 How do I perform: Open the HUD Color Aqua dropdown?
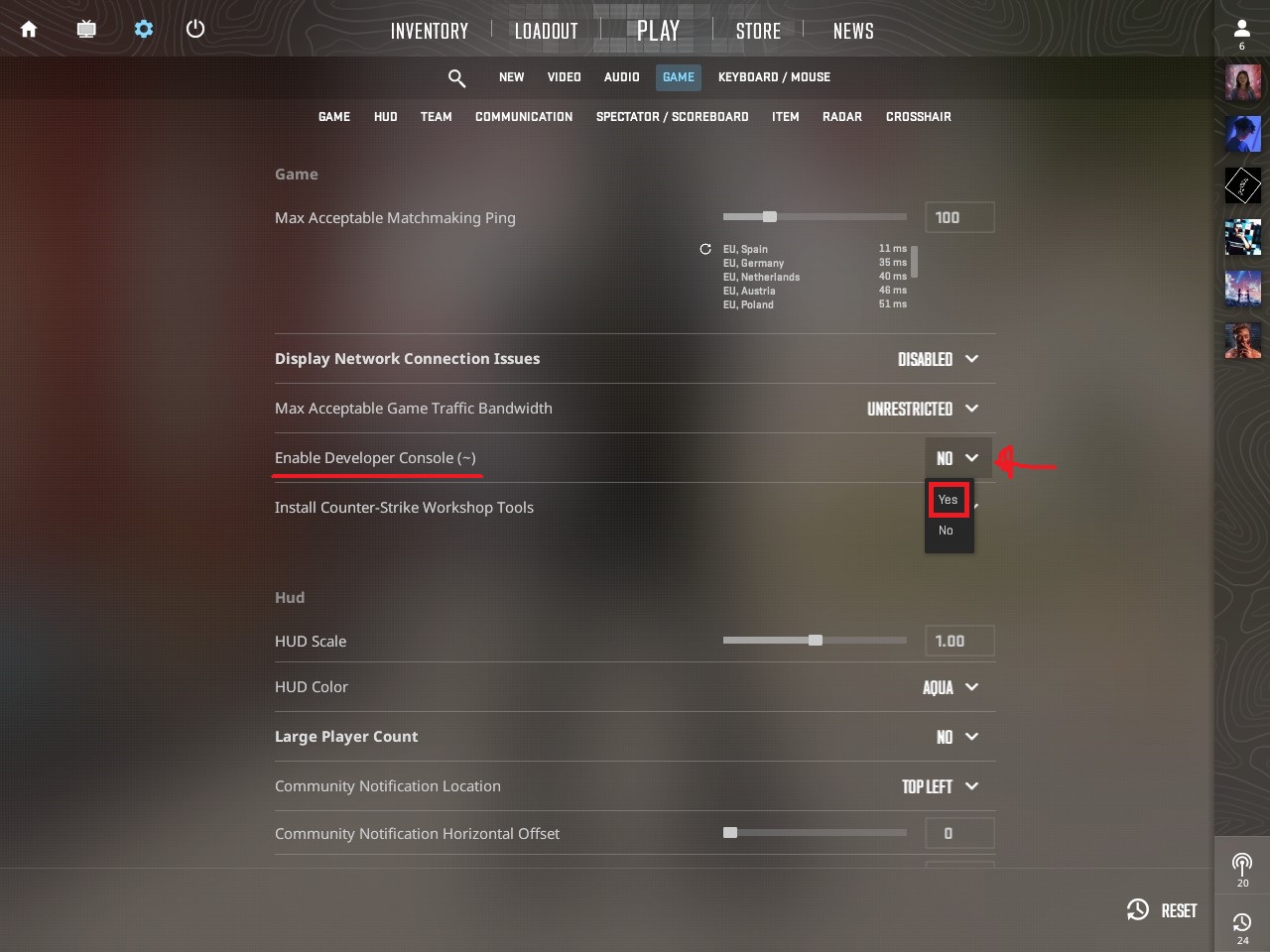pos(951,687)
